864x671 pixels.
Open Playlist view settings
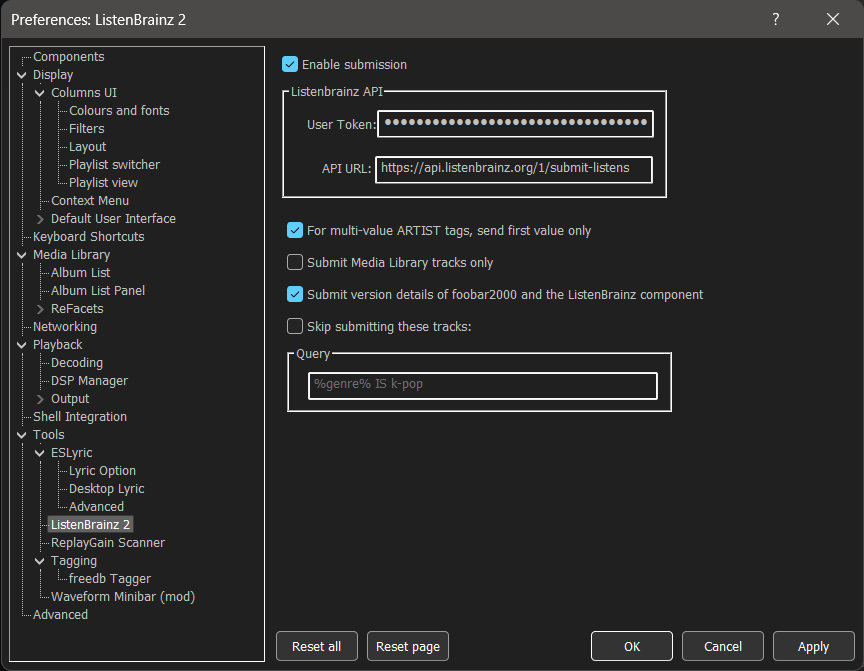tap(103, 183)
